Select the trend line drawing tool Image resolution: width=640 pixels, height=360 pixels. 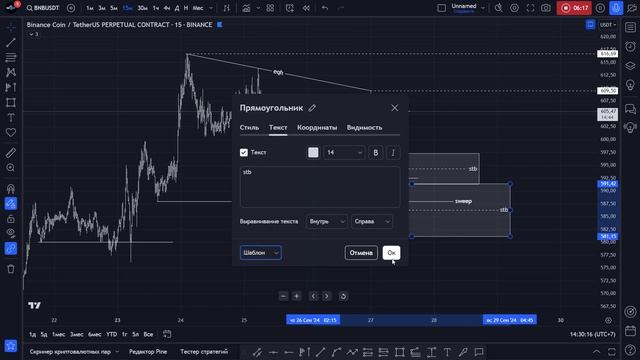coord(11,42)
